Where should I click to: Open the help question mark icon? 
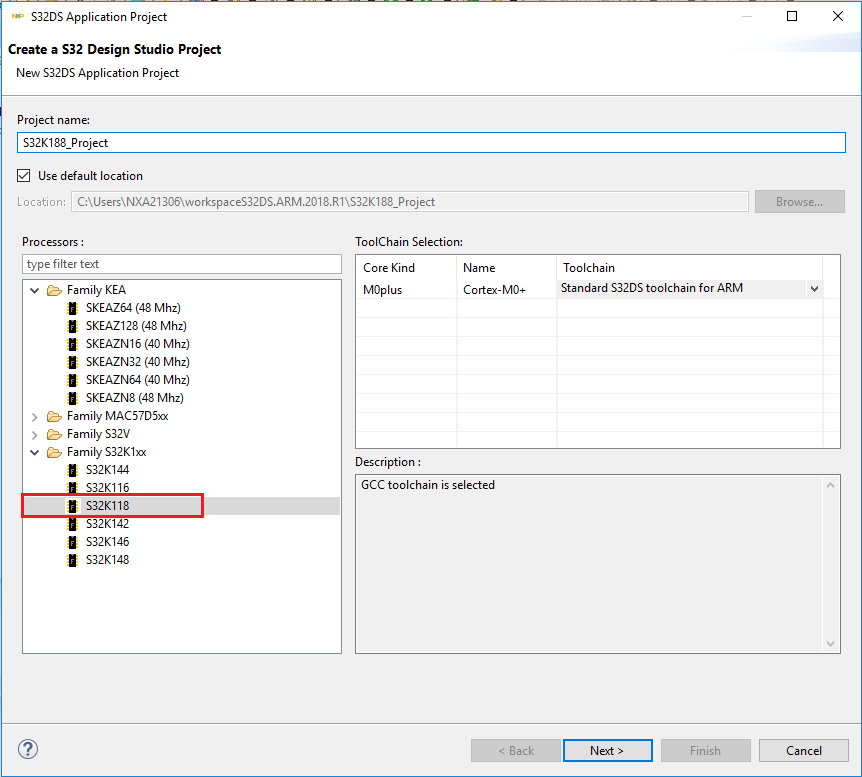(28, 749)
